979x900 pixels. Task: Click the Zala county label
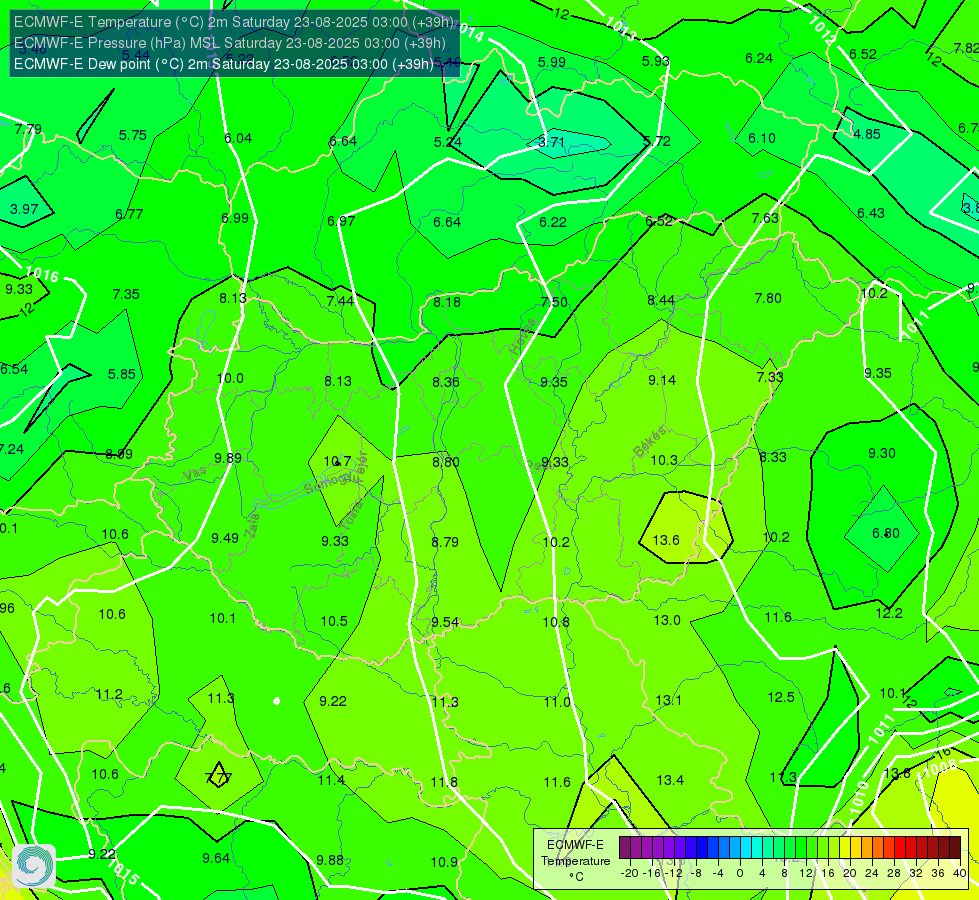click(x=252, y=526)
